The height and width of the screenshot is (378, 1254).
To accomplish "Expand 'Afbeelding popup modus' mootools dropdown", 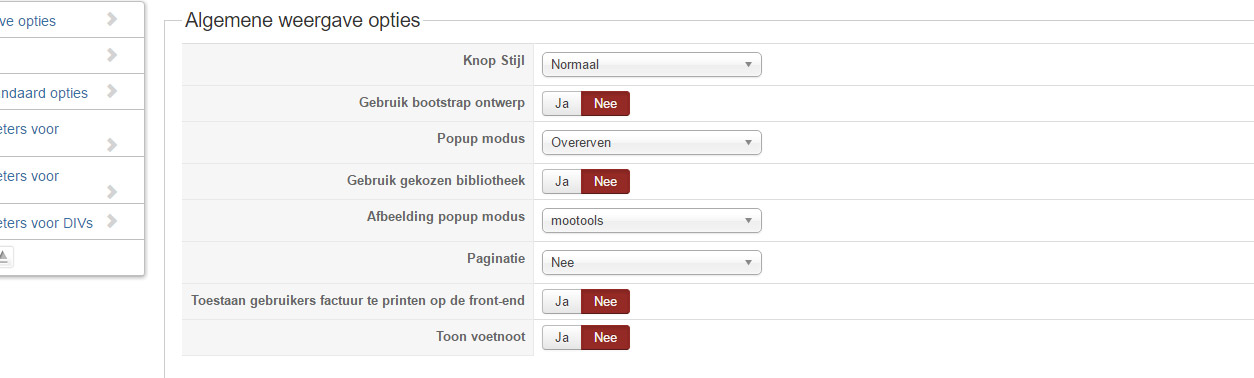I will [652, 220].
